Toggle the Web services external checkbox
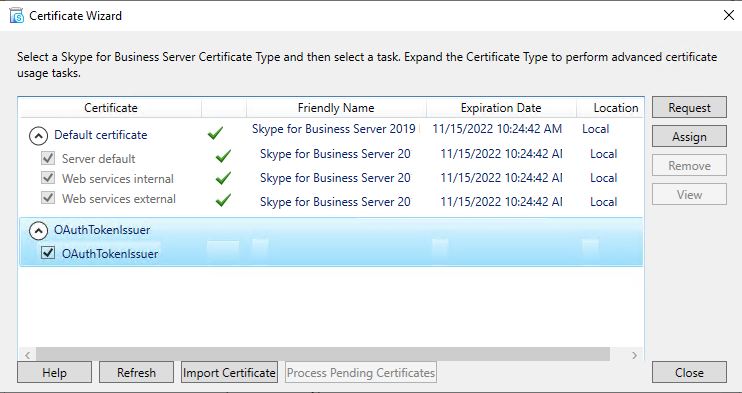Screen dimensions: 742x393 [48, 197]
